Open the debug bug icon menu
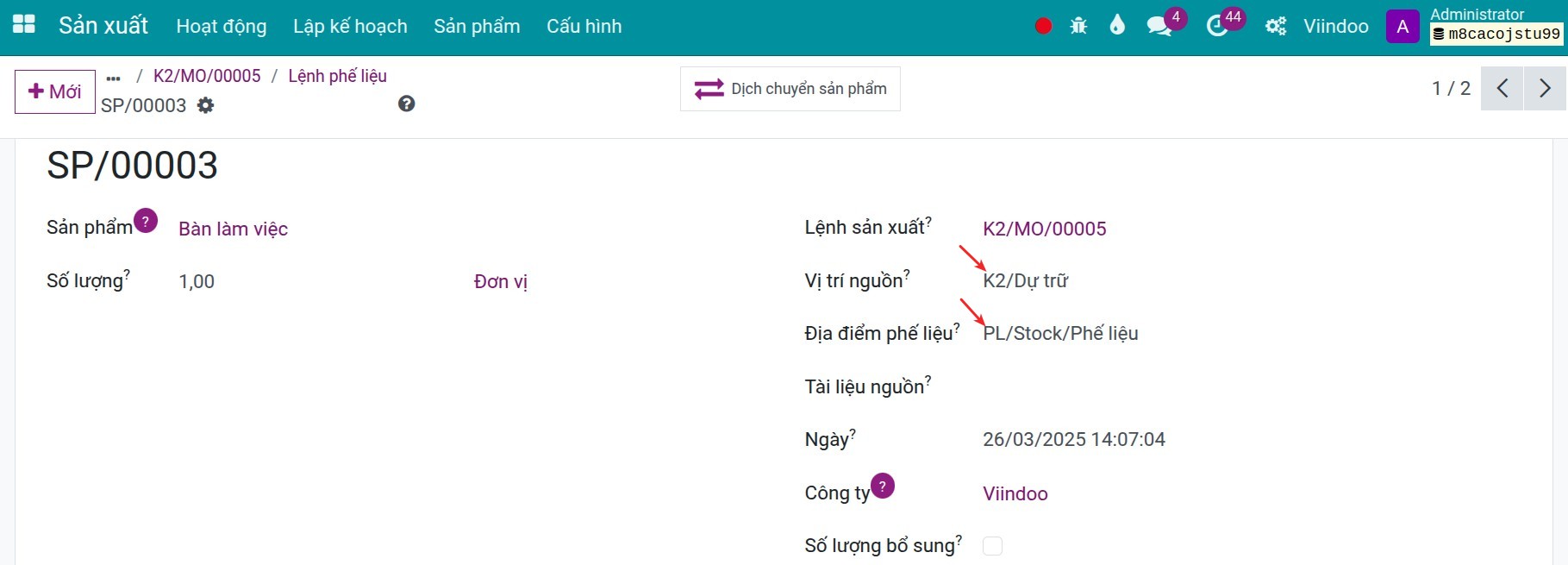Screen dimensions: 1568x565 (x=1078, y=26)
